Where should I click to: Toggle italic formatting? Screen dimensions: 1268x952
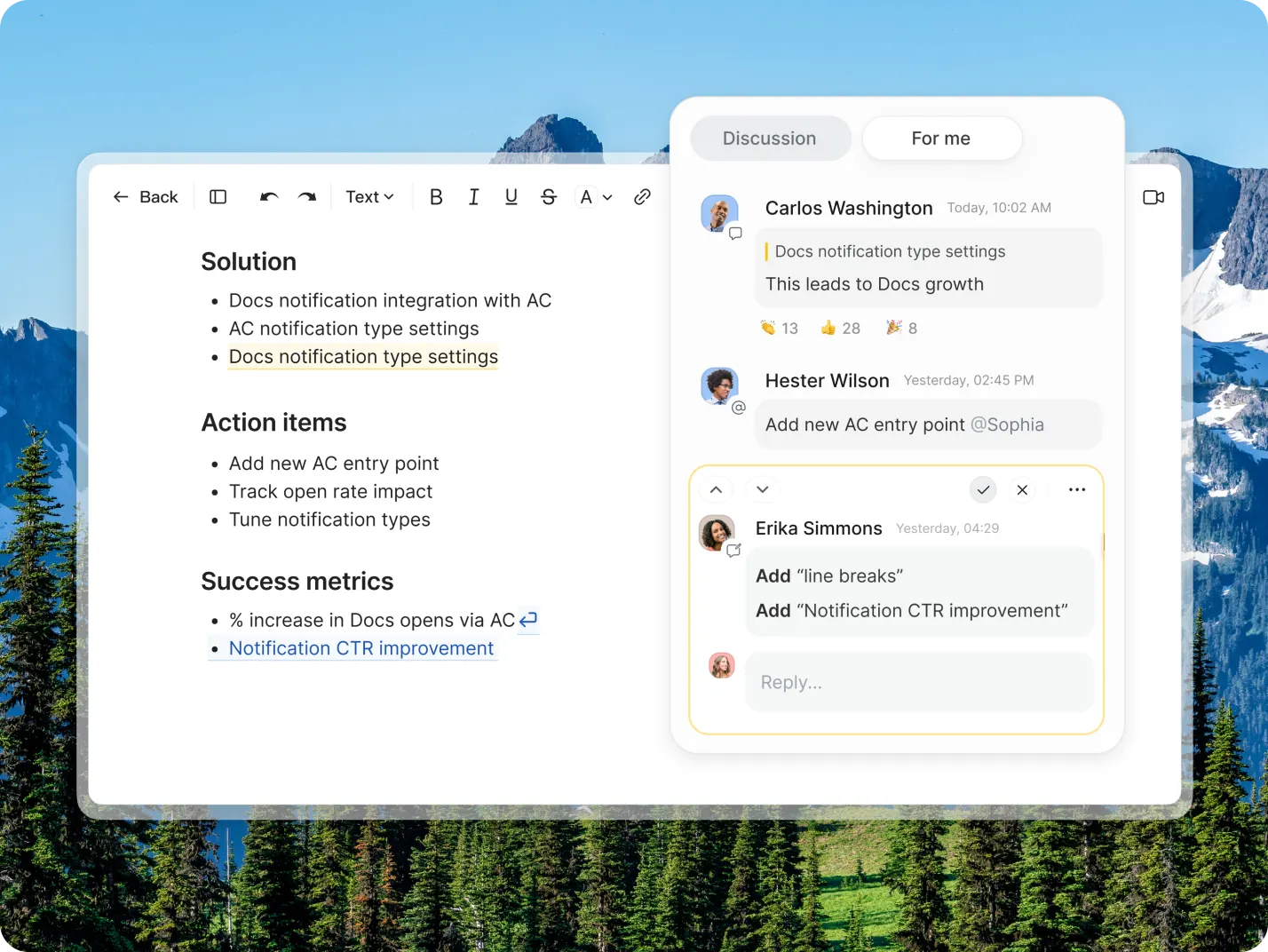473,197
